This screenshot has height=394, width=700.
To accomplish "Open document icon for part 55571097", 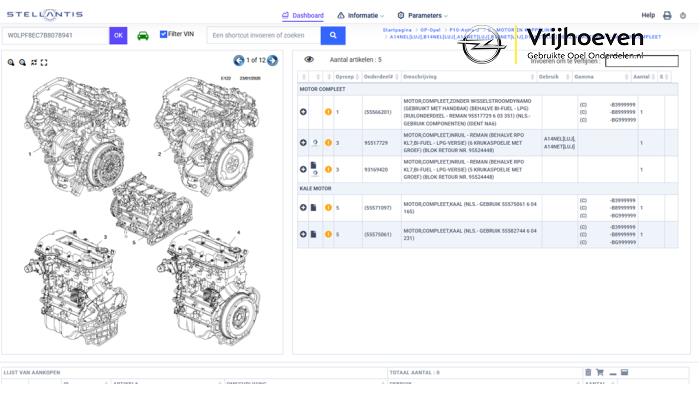I will tap(313, 207).
